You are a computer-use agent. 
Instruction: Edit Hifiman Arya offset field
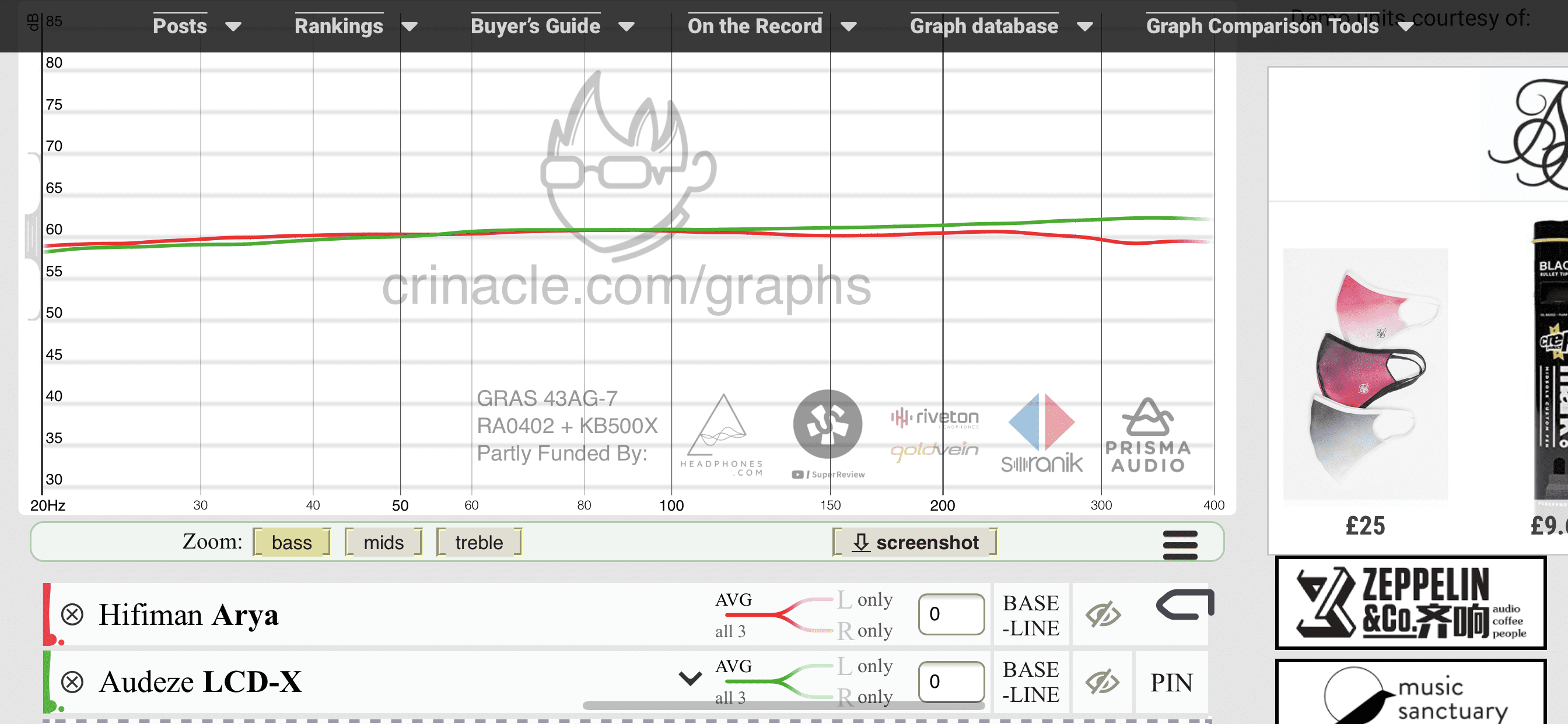coord(951,614)
